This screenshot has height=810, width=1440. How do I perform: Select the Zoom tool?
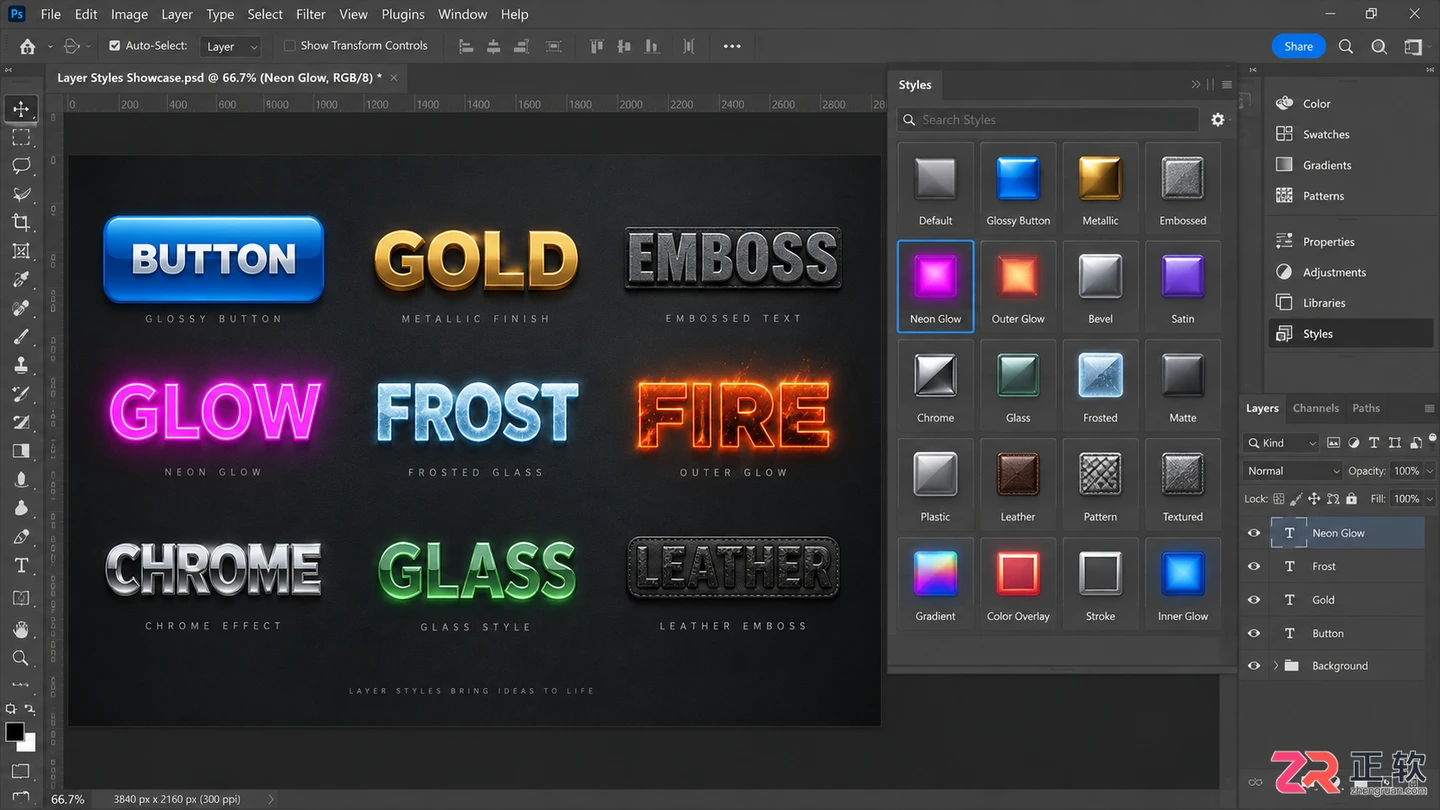21,658
